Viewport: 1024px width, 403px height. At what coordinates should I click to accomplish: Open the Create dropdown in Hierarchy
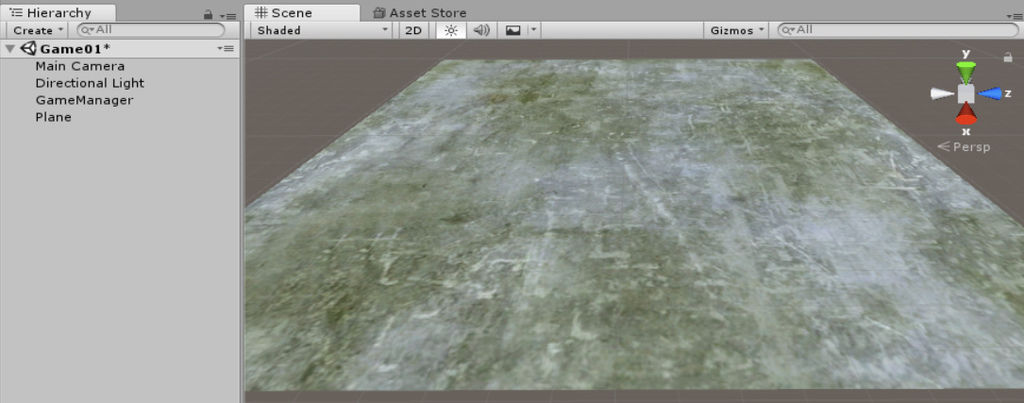click(39, 30)
